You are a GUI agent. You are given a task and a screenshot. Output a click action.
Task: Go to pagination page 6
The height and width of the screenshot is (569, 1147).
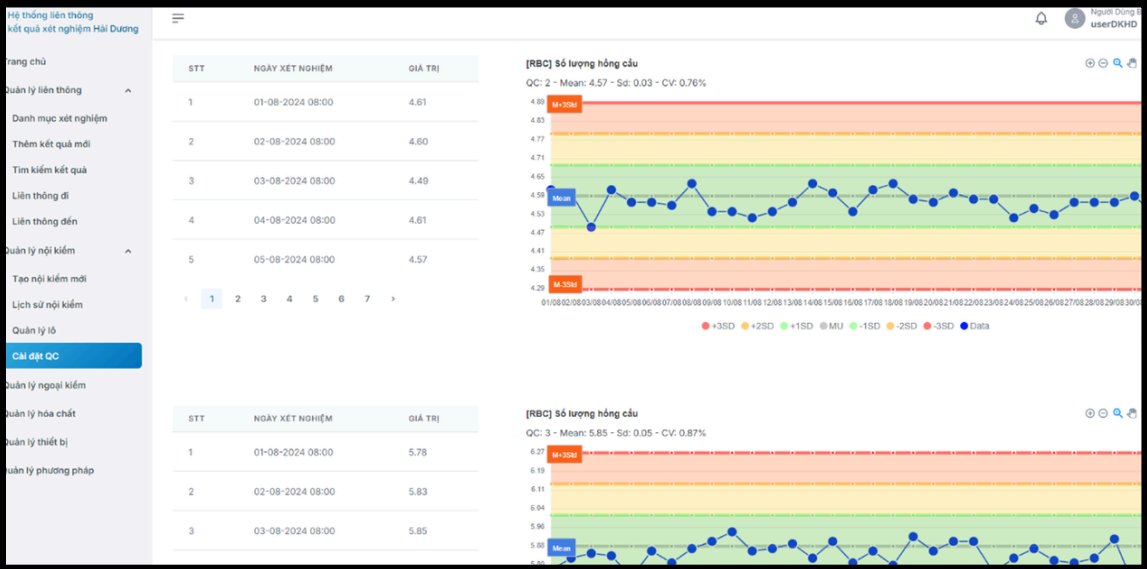tap(341, 298)
